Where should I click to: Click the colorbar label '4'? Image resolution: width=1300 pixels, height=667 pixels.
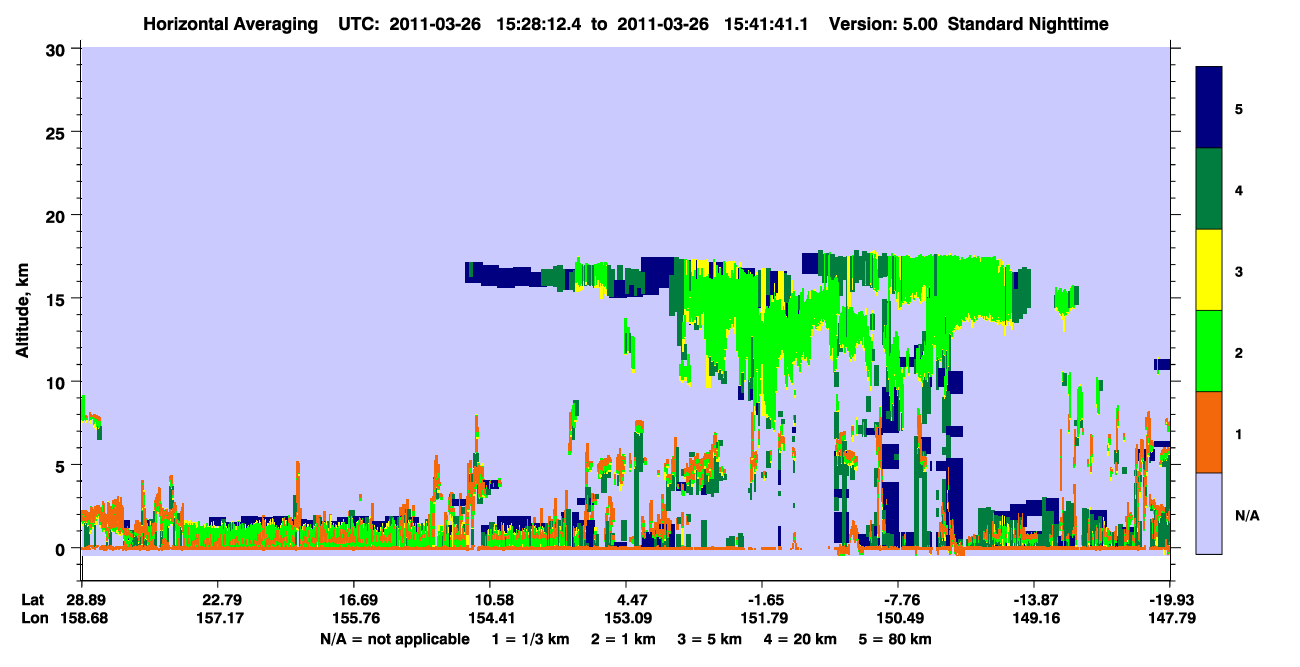click(x=1239, y=189)
